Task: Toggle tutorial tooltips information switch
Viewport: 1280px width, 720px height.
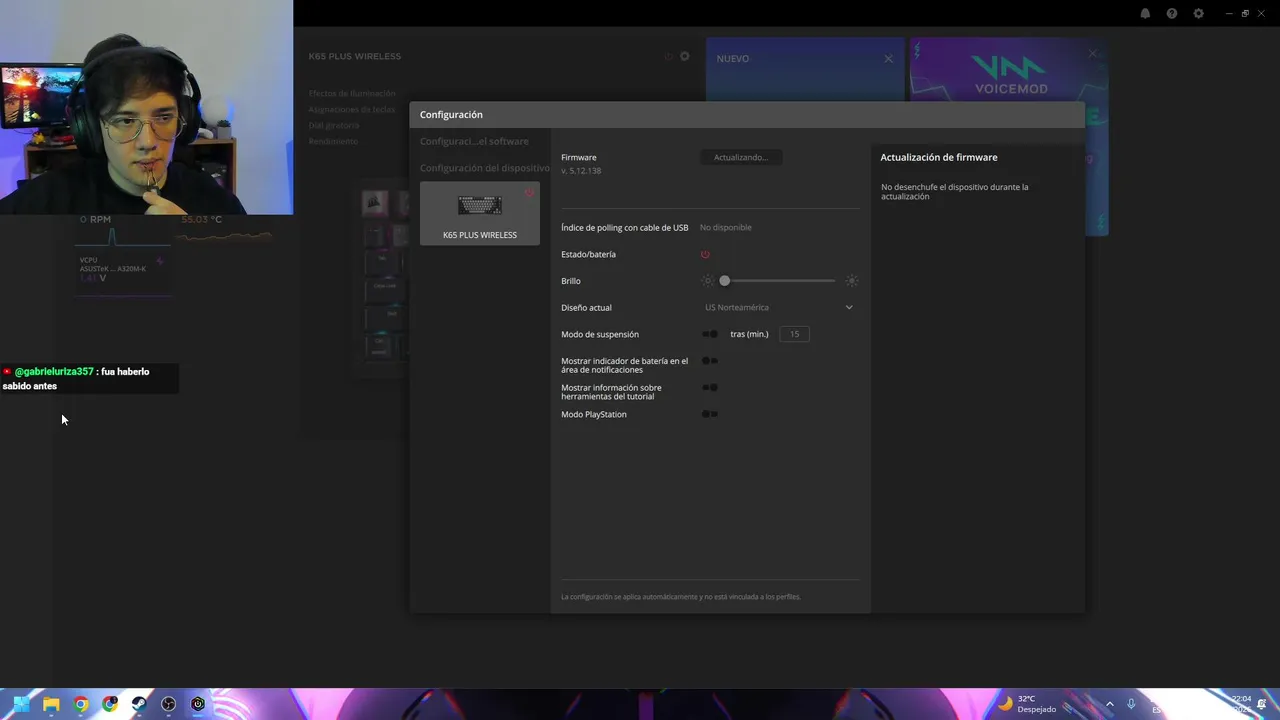Action: [710, 388]
